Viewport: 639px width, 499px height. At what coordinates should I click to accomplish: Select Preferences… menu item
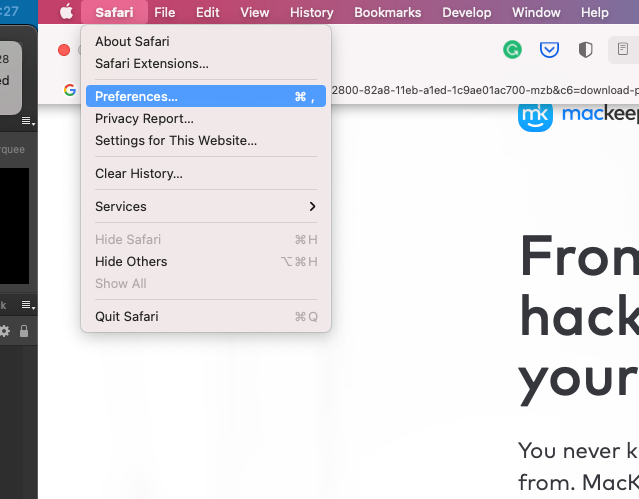[x=206, y=96]
